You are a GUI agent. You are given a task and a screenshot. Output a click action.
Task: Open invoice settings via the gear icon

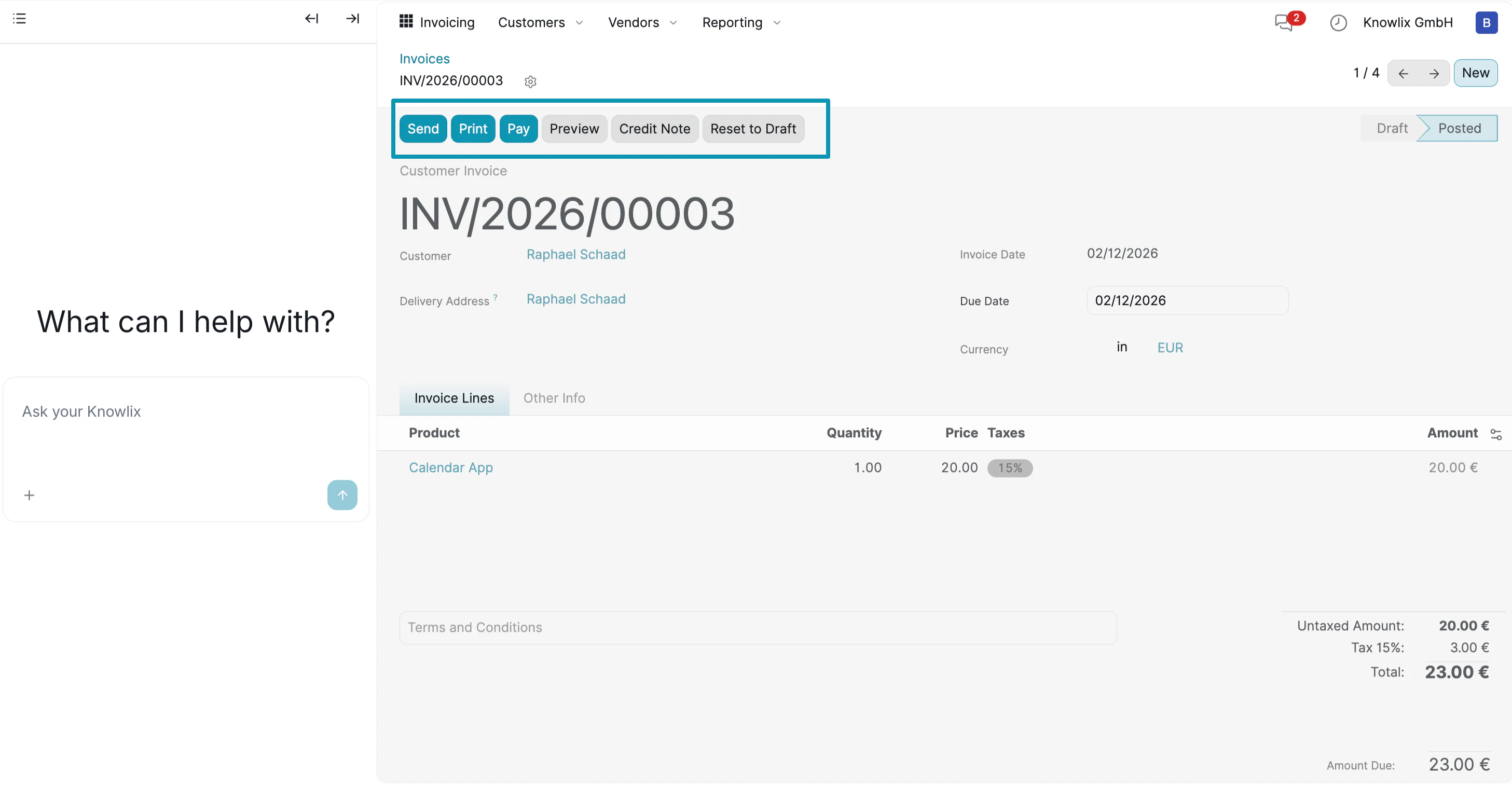530,81
